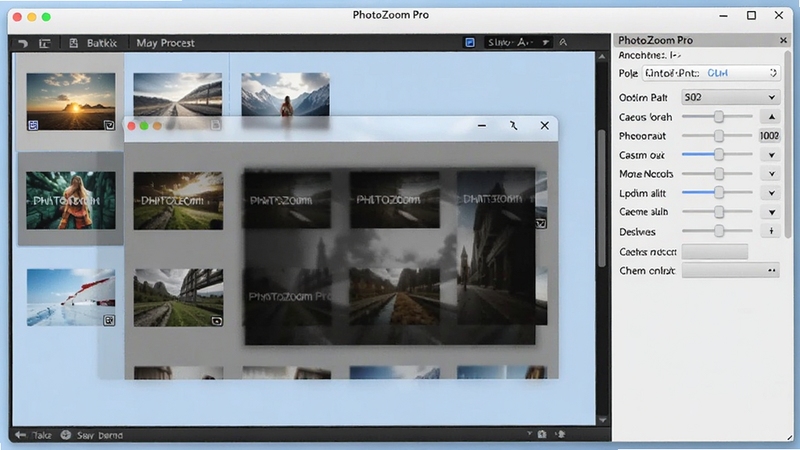Open the May Procest toolbar item
The height and width of the screenshot is (450, 800).
coord(165,43)
